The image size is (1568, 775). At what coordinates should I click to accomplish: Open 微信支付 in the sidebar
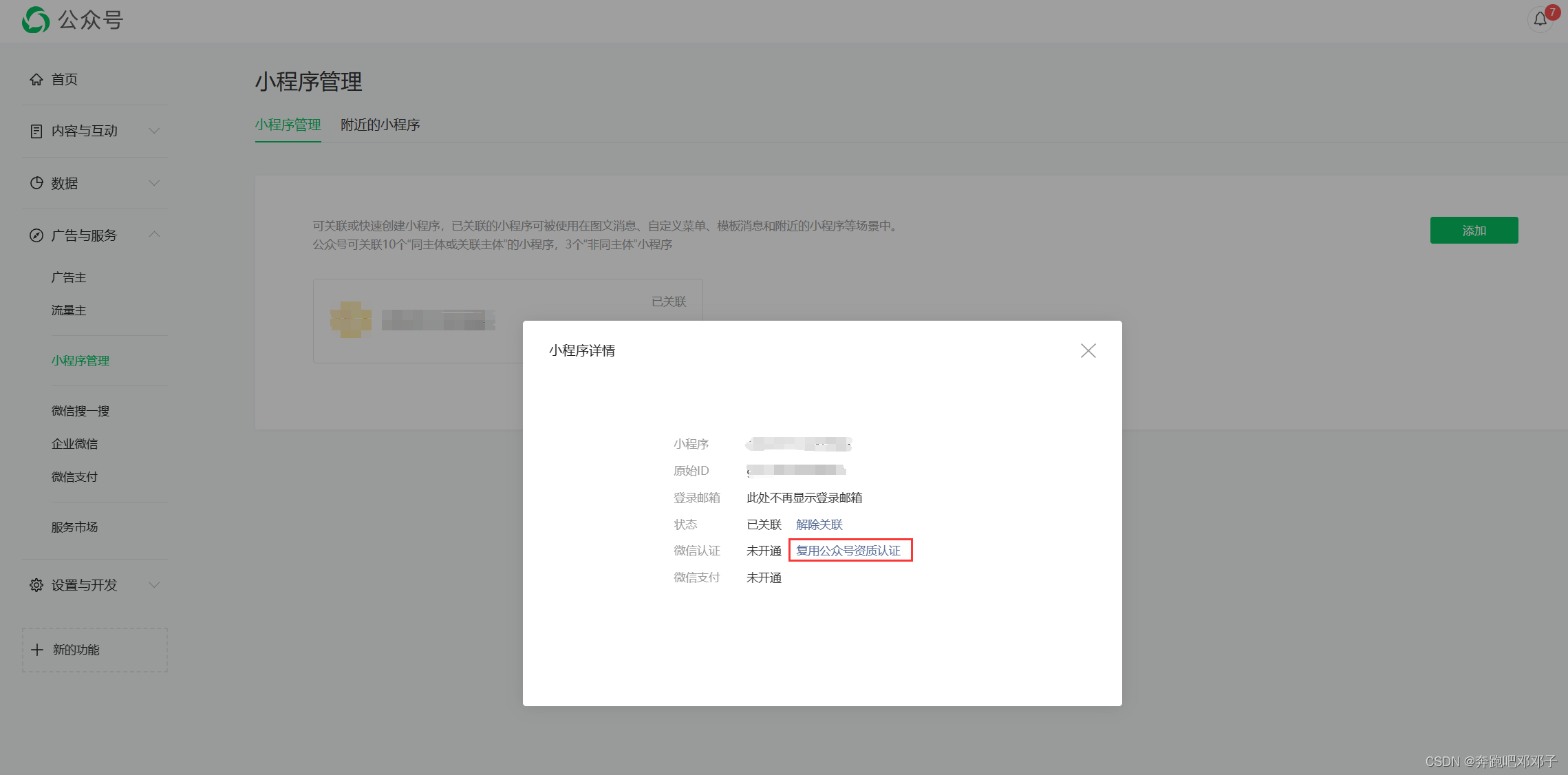click(x=74, y=477)
